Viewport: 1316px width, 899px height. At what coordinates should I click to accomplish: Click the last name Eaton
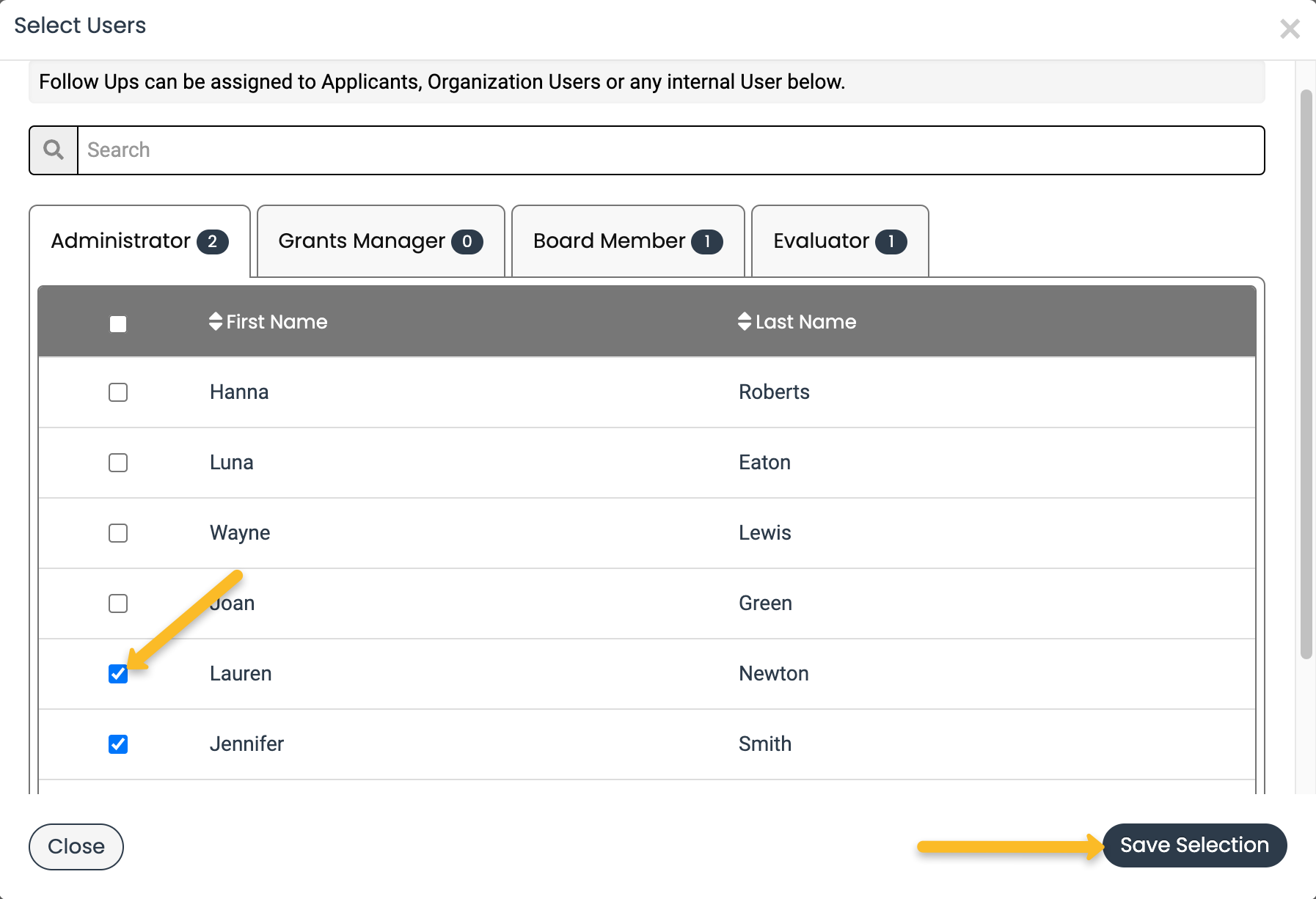764,463
